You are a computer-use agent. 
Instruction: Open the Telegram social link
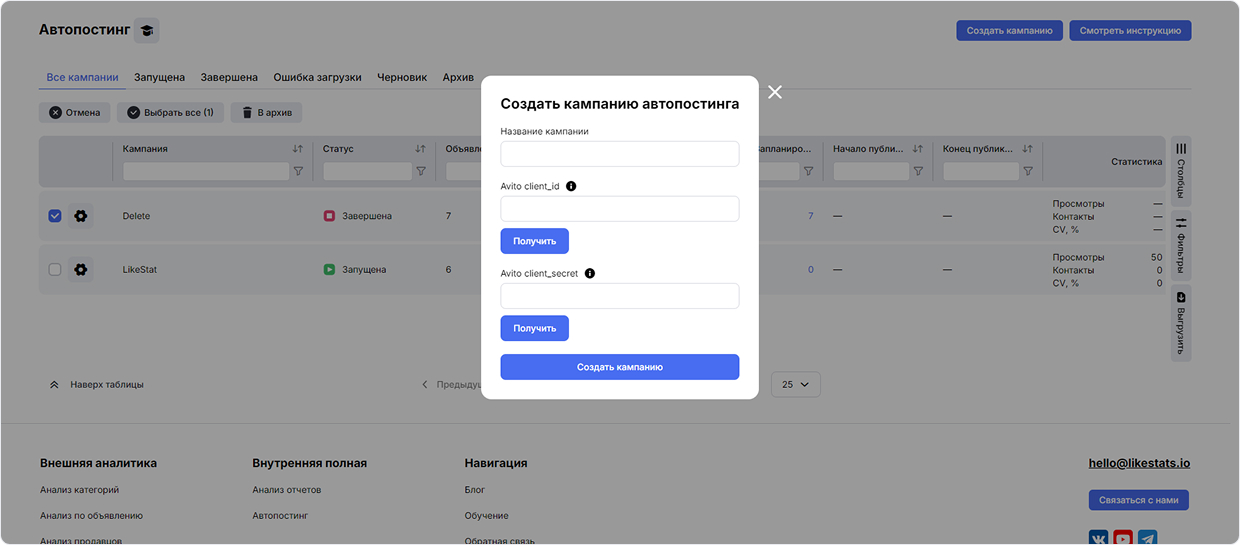point(1147,538)
